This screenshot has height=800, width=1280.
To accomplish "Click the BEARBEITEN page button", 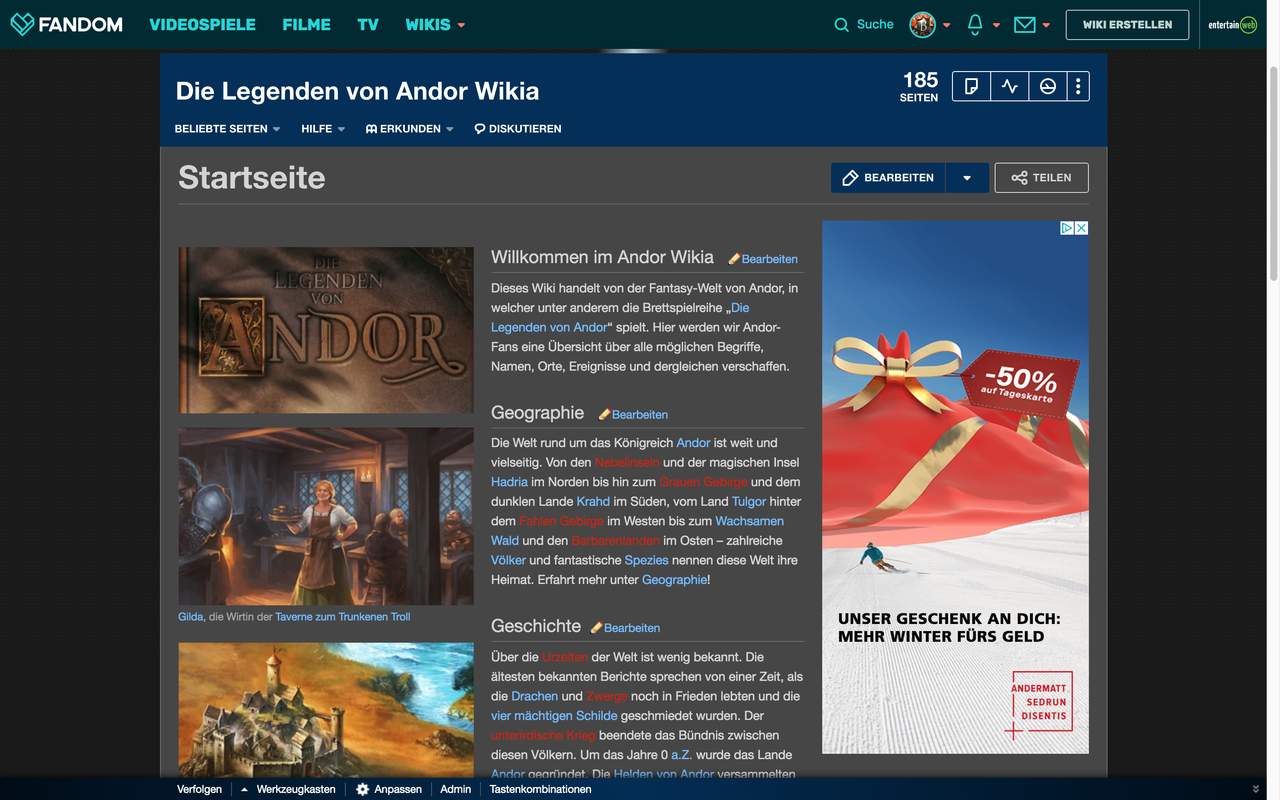I will point(888,178).
